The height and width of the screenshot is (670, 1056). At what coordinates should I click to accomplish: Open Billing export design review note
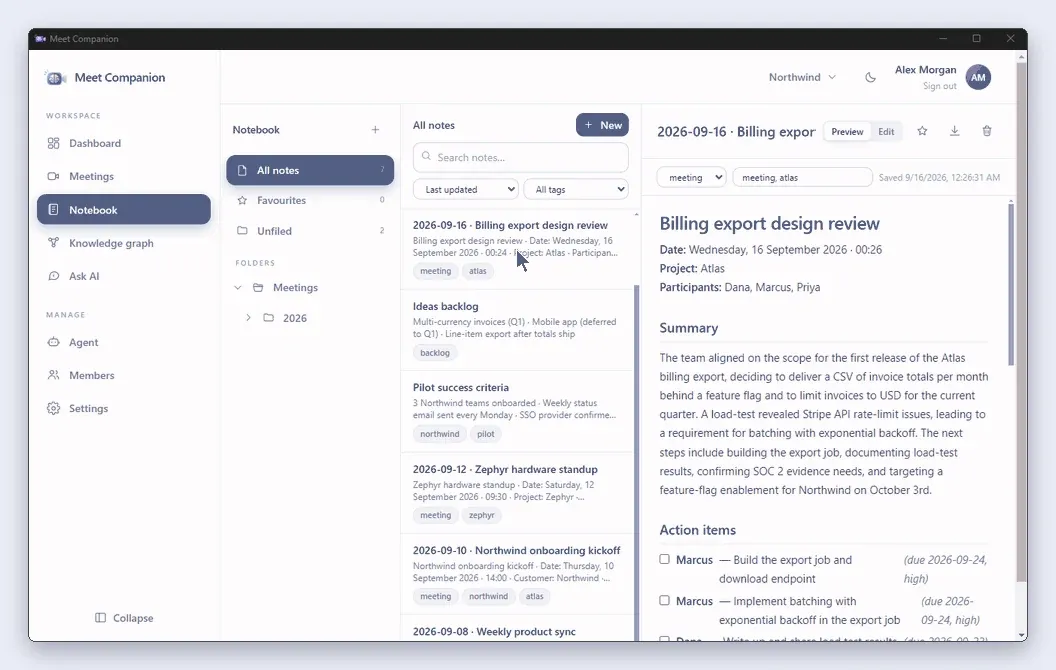(x=517, y=248)
